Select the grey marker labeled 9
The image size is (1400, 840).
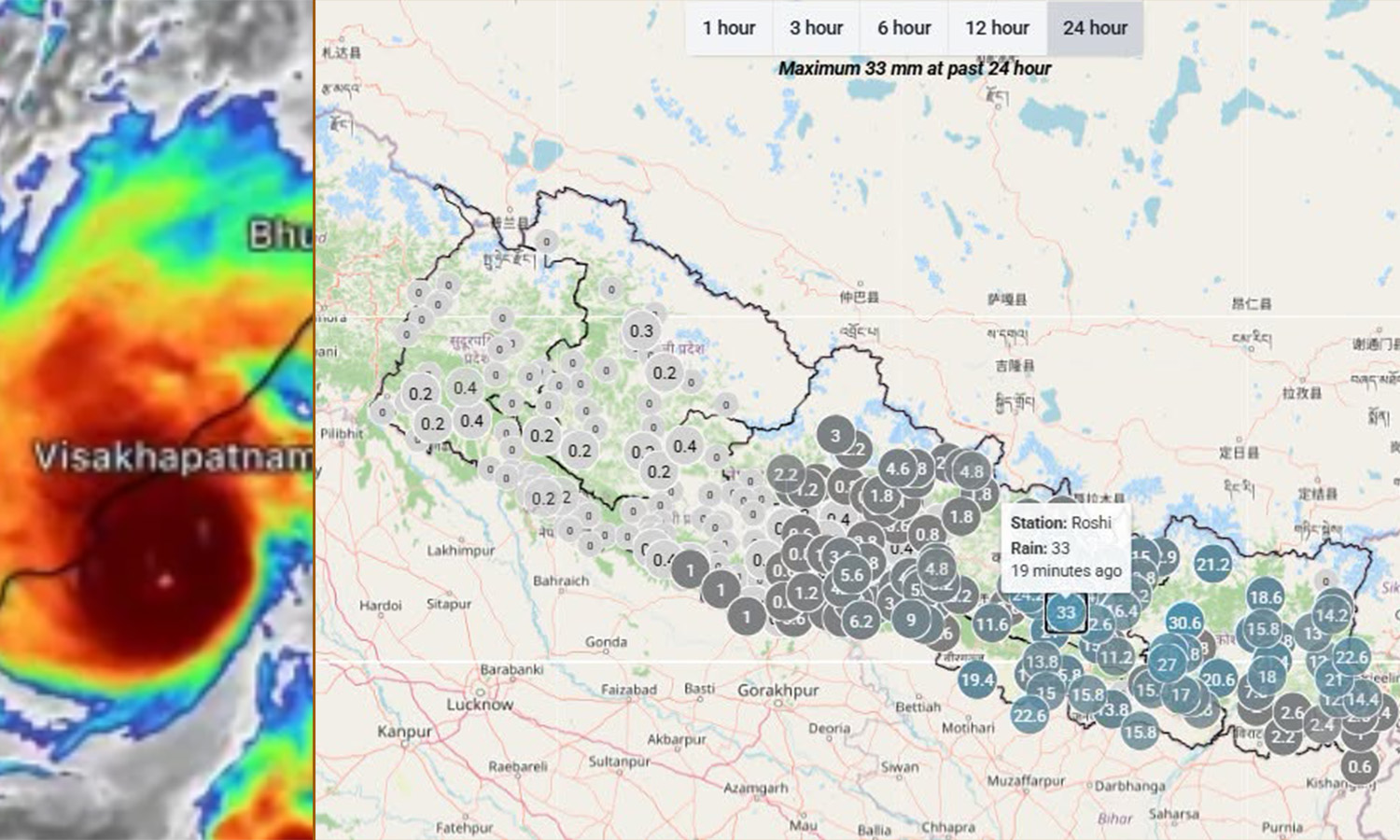tap(911, 619)
